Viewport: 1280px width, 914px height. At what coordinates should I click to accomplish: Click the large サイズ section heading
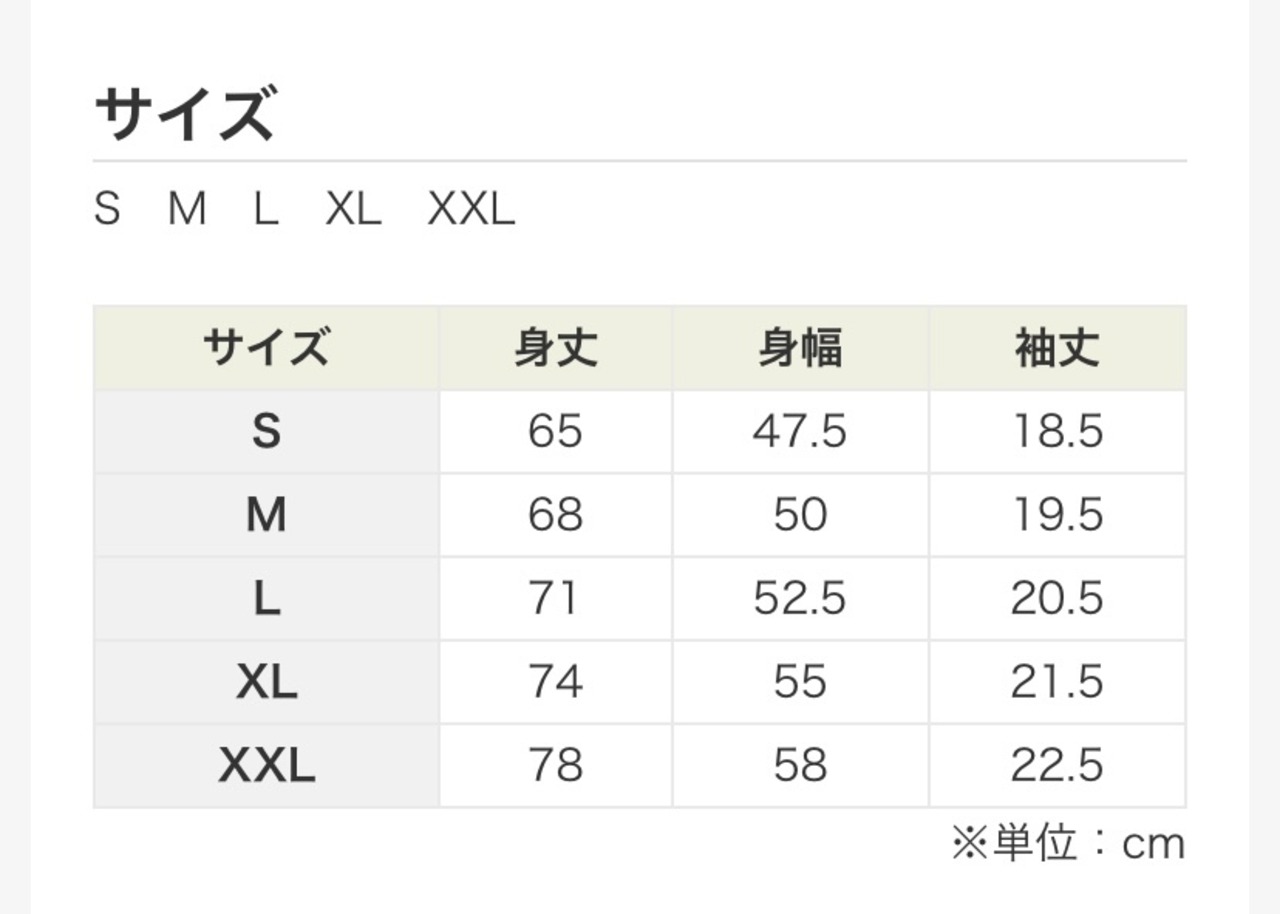[184, 115]
